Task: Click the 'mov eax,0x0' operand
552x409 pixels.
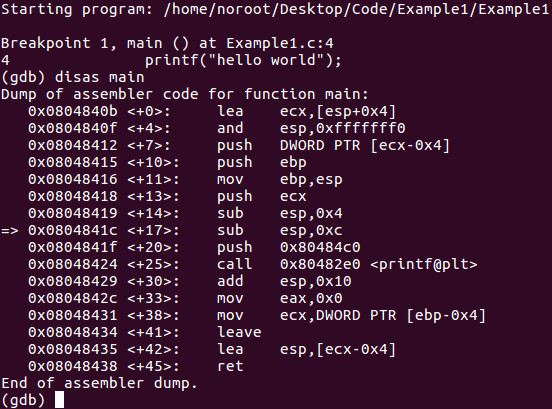Action: pos(311,298)
